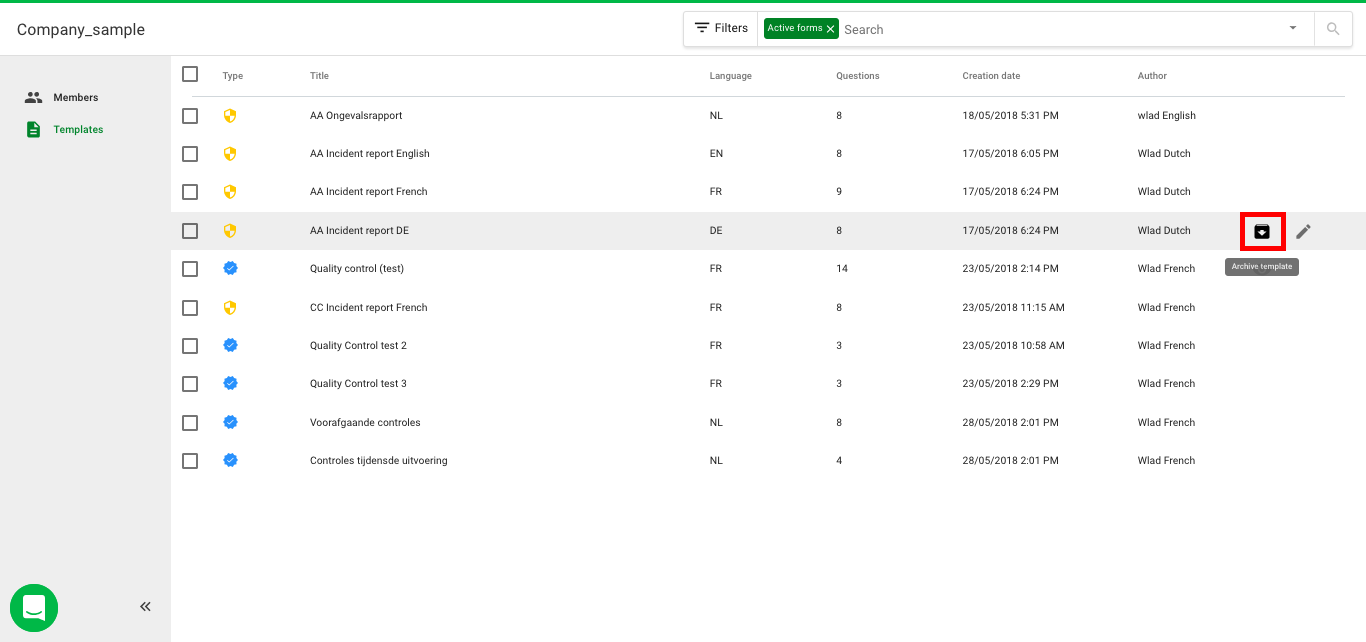Tick checkbox for AA Incident report English
Viewport: 1366px width, 642px height.
pos(190,154)
